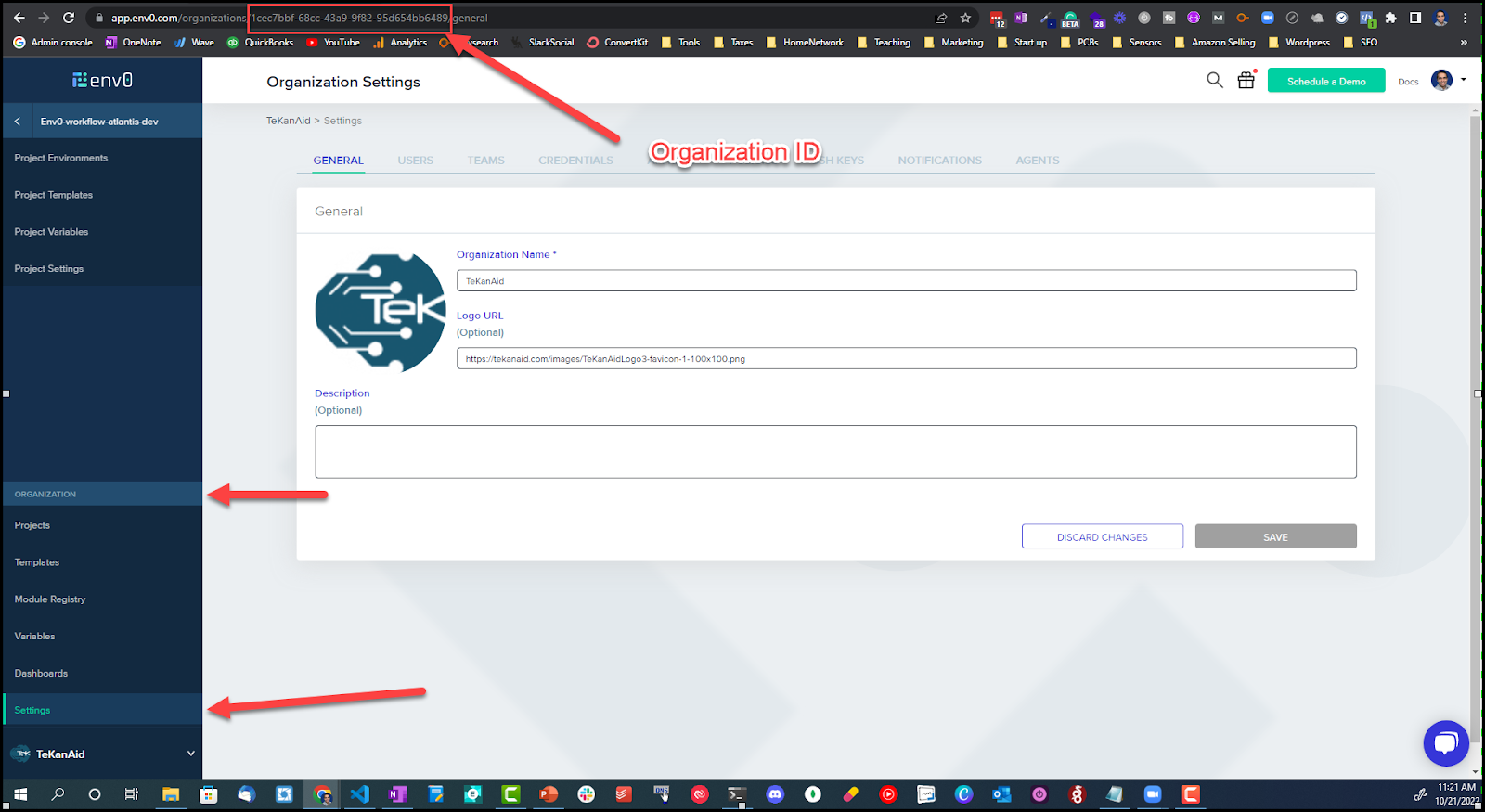
Task: Click the DISCARD CHANGES button
Action: click(1103, 536)
